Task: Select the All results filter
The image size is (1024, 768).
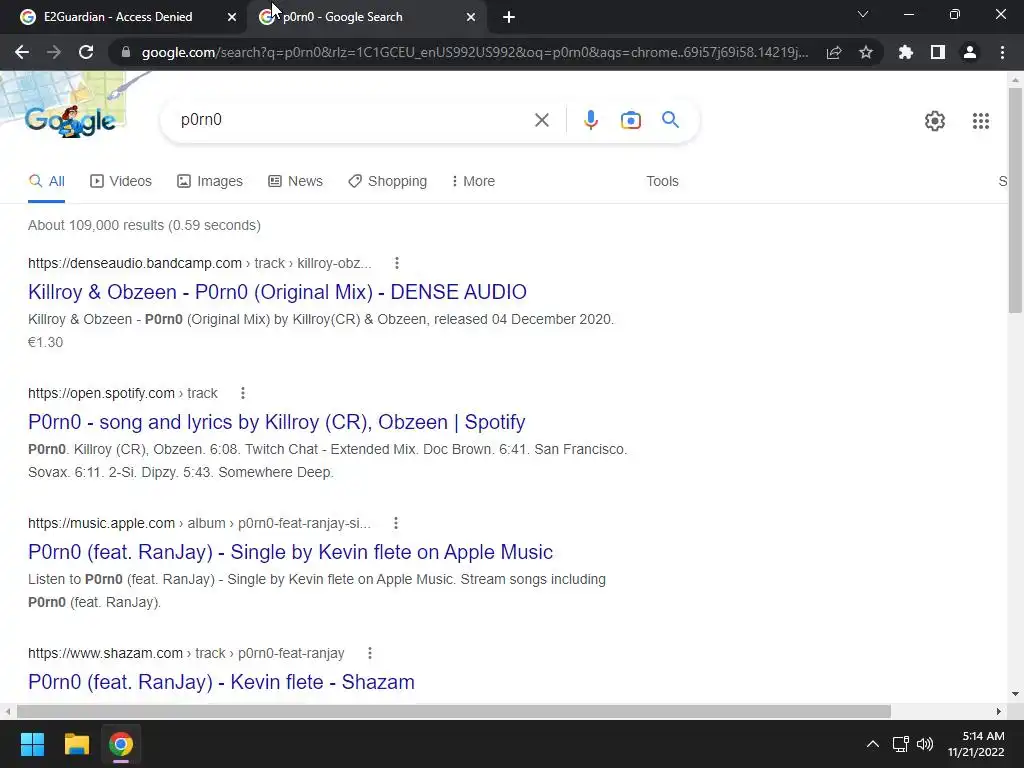Action: (46, 182)
